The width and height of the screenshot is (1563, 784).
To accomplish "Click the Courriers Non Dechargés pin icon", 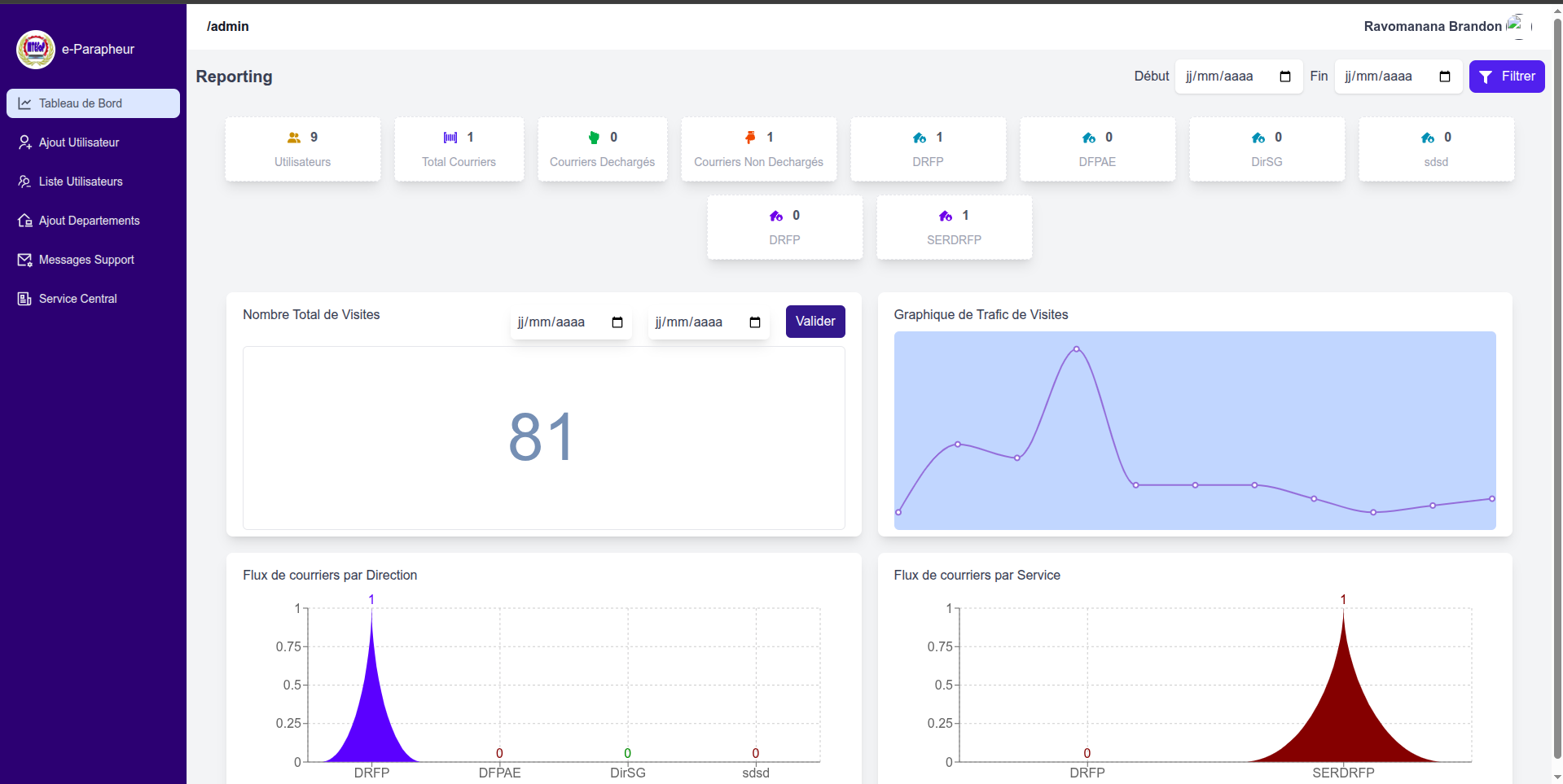I will coord(750,138).
